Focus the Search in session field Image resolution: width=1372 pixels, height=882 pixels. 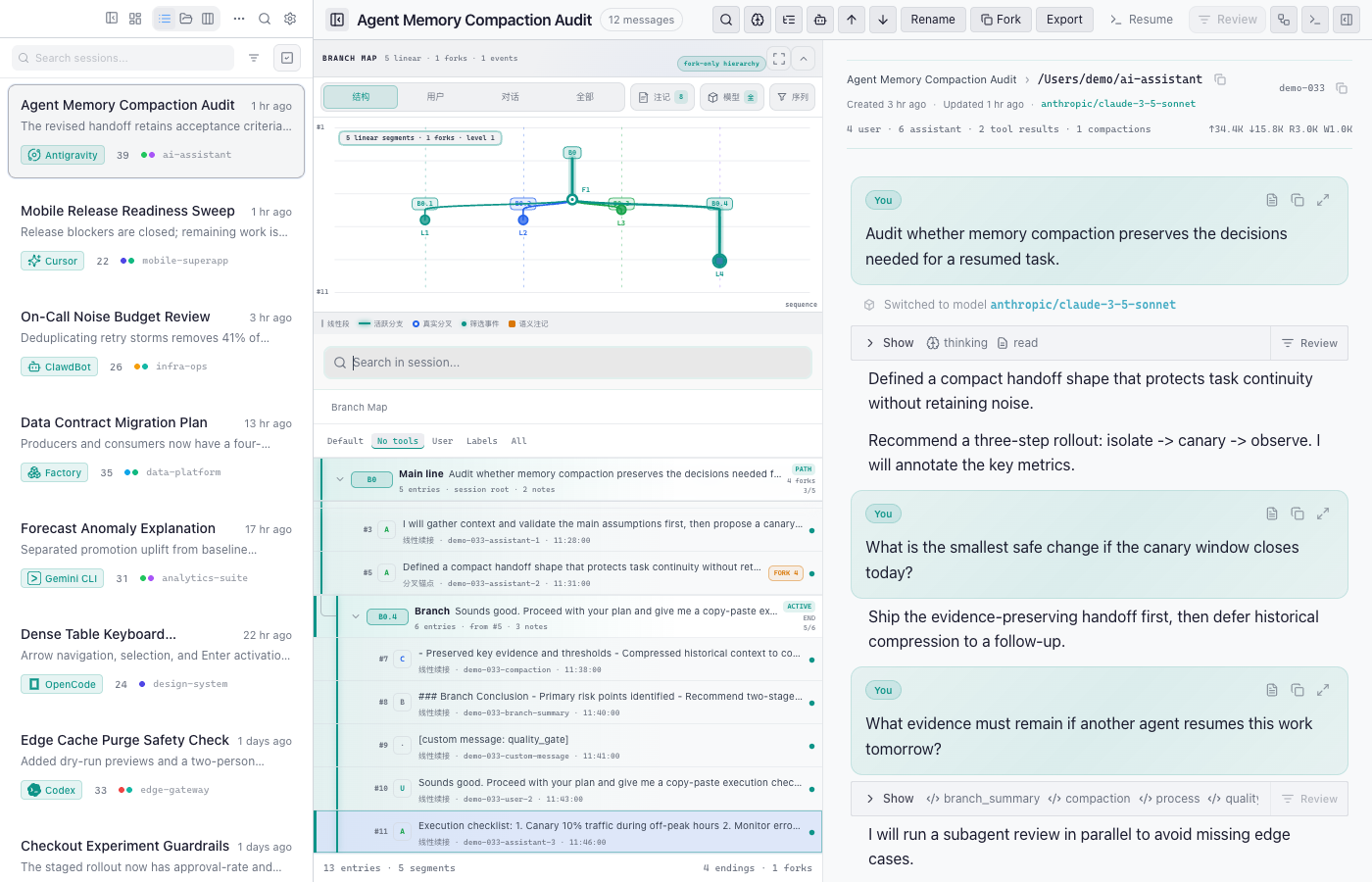(x=567, y=363)
